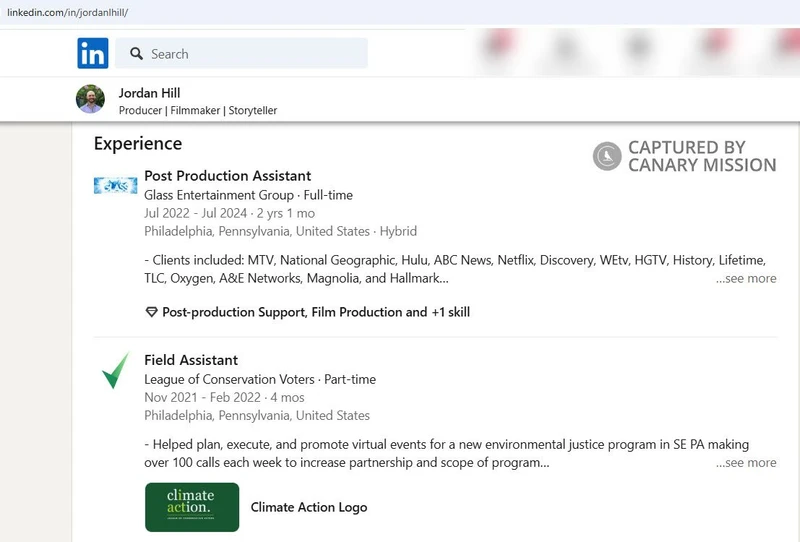Select Producer | Filmmaker | Storyteller headline
The width and height of the screenshot is (800, 542).
click(x=198, y=110)
